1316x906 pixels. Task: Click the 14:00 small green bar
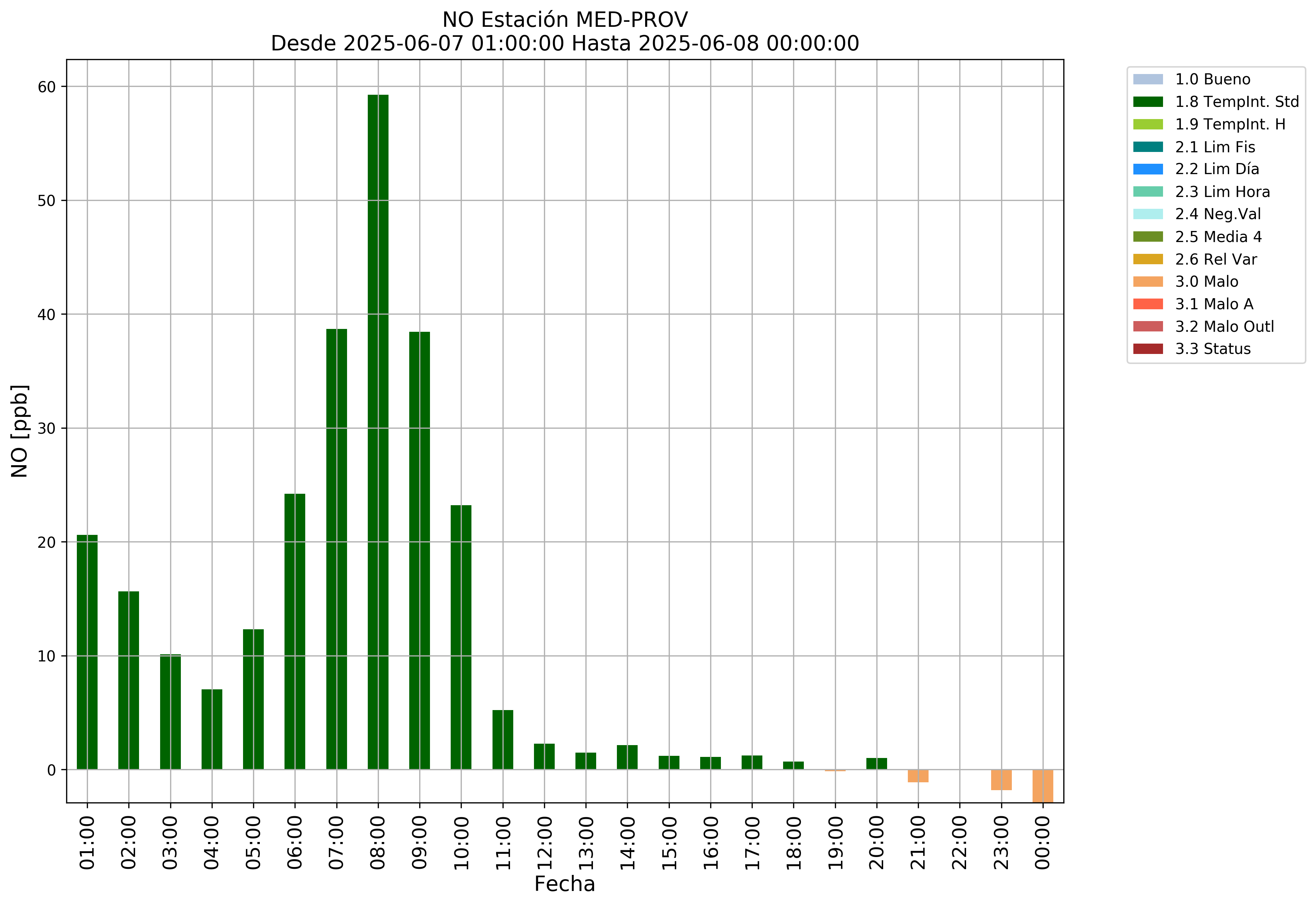[x=627, y=757]
